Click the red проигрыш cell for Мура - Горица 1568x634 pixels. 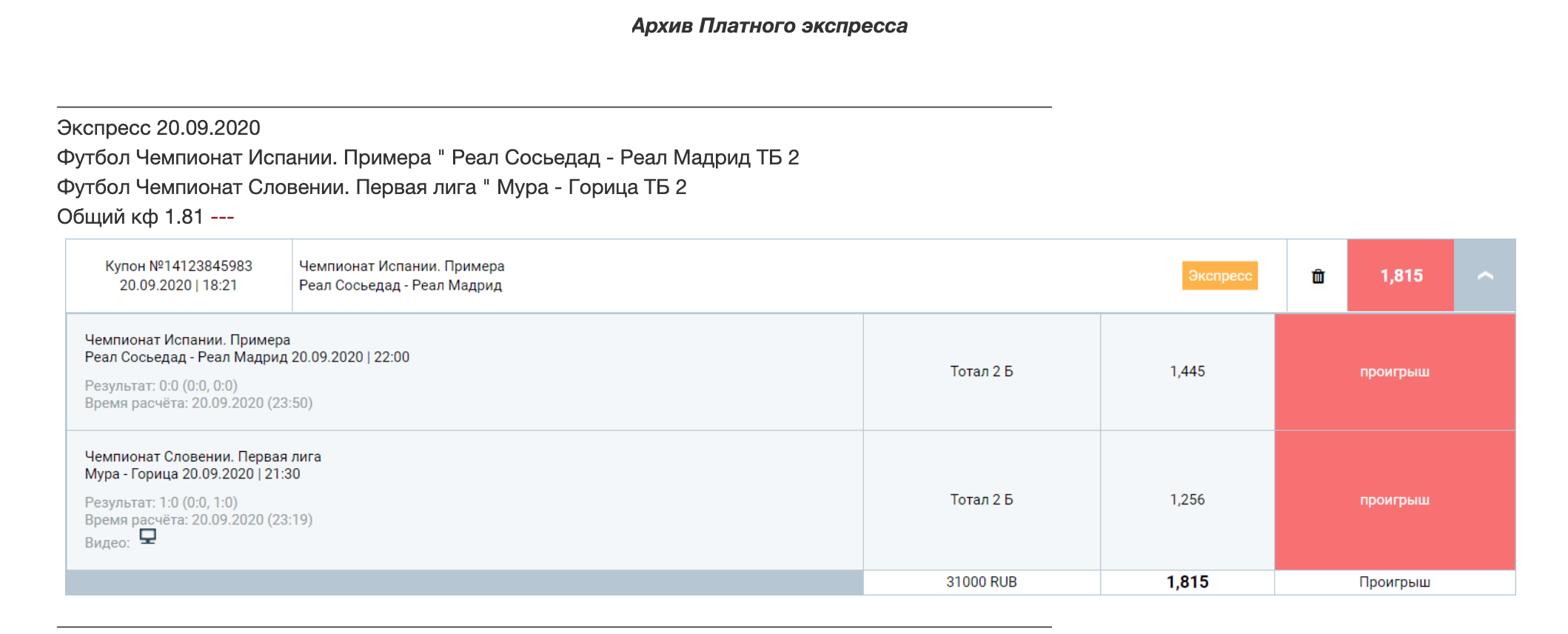click(1395, 500)
